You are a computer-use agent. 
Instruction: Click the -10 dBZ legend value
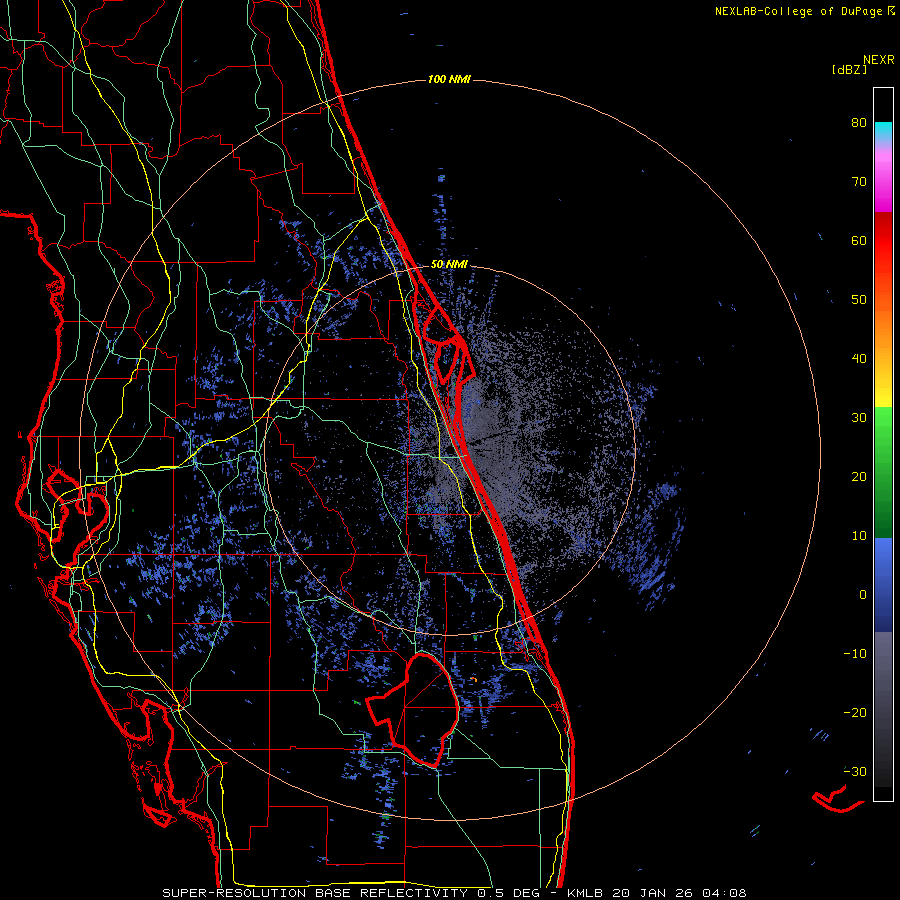click(x=855, y=654)
